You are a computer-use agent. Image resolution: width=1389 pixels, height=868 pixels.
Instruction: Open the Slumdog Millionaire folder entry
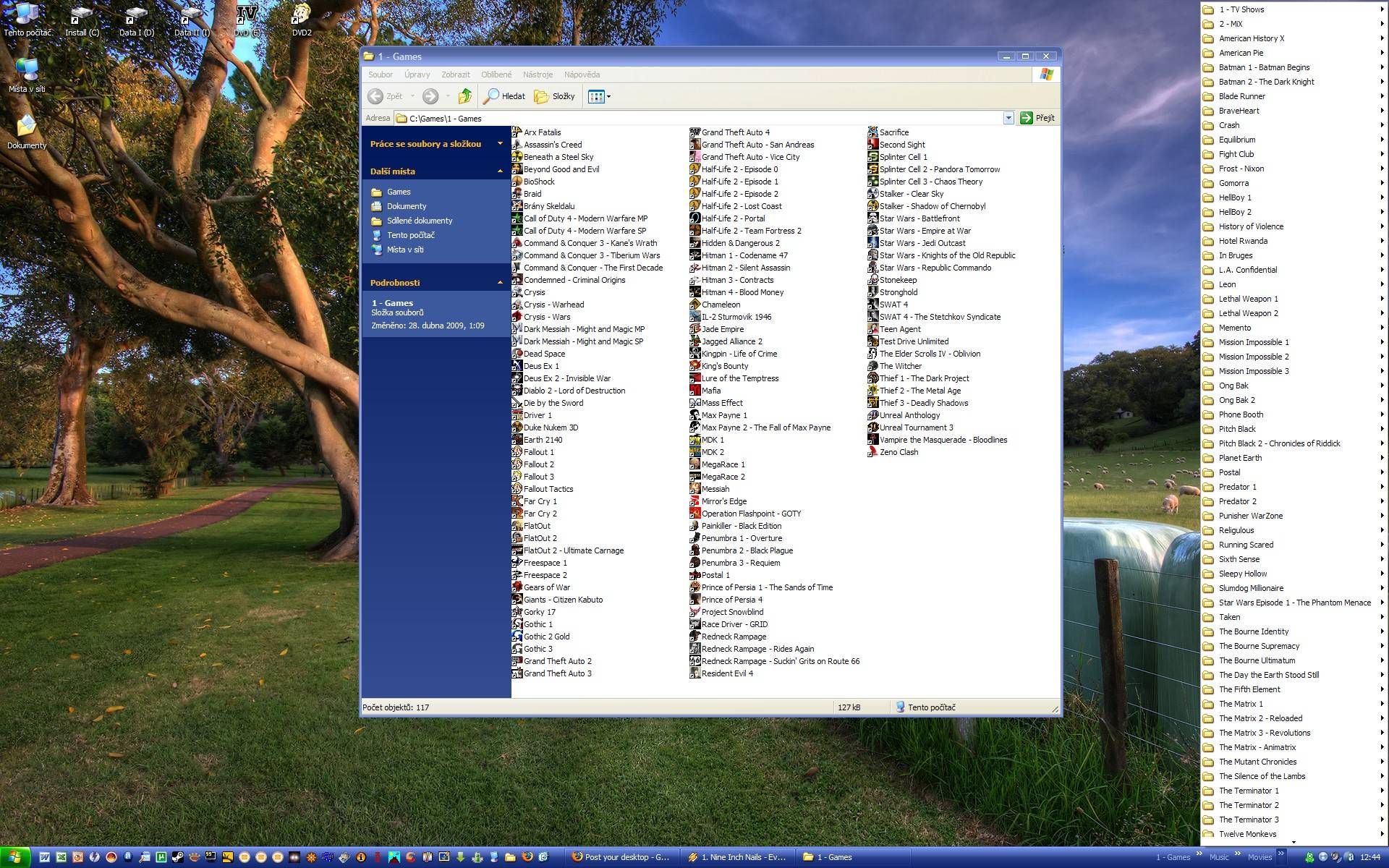[1294, 588]
